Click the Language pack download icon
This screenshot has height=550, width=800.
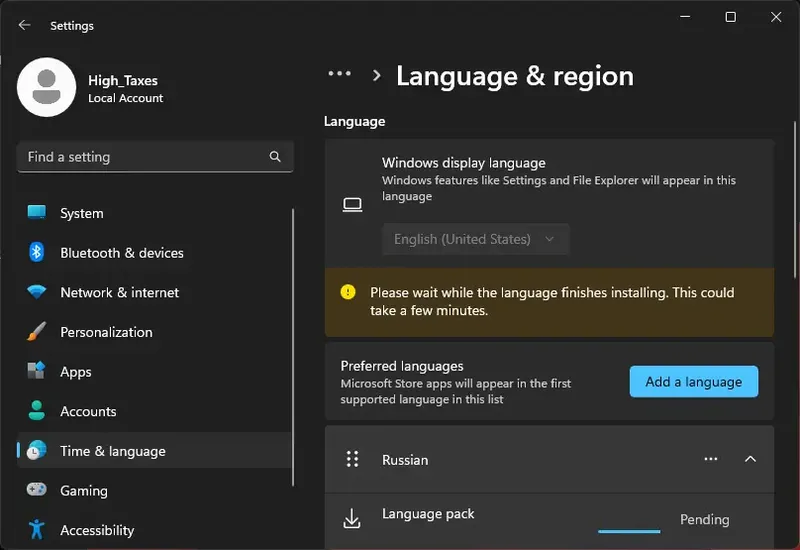click(352, 519)
